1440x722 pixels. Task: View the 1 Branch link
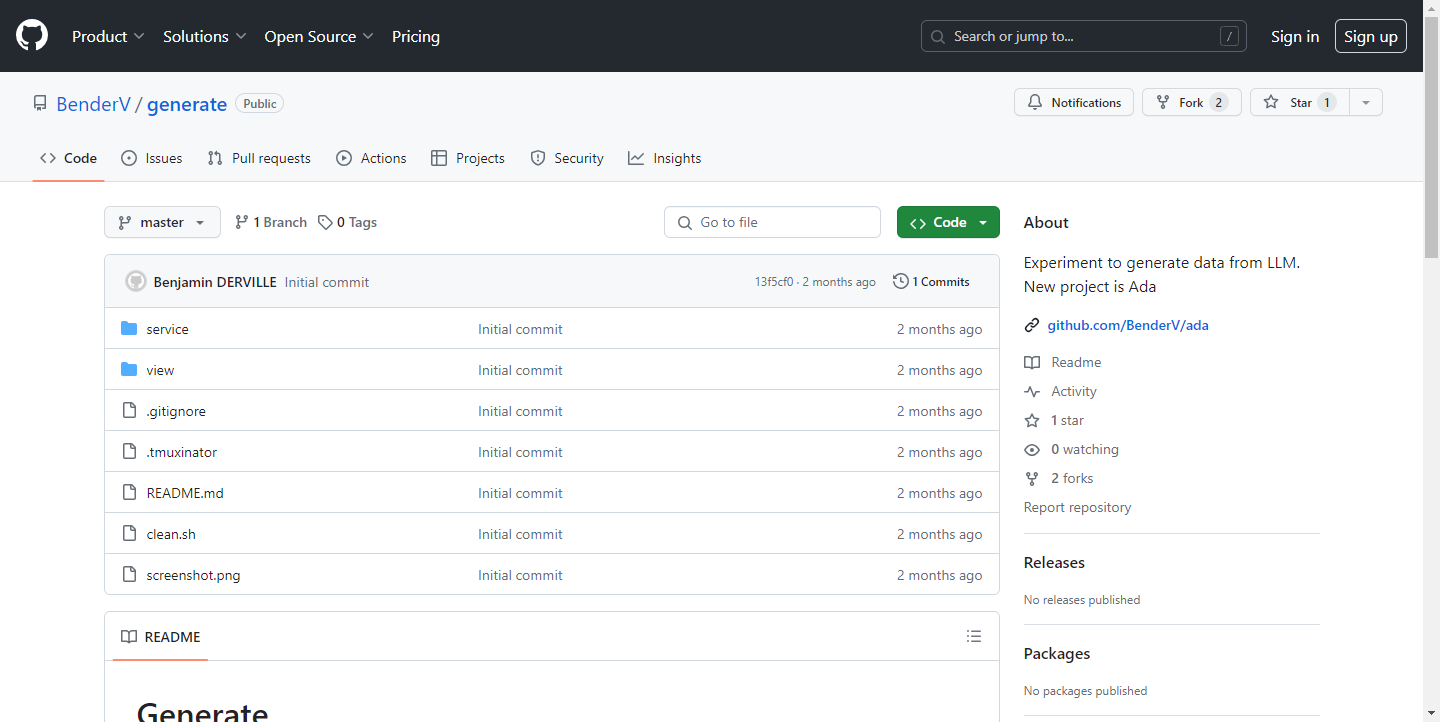click(271, 222)
